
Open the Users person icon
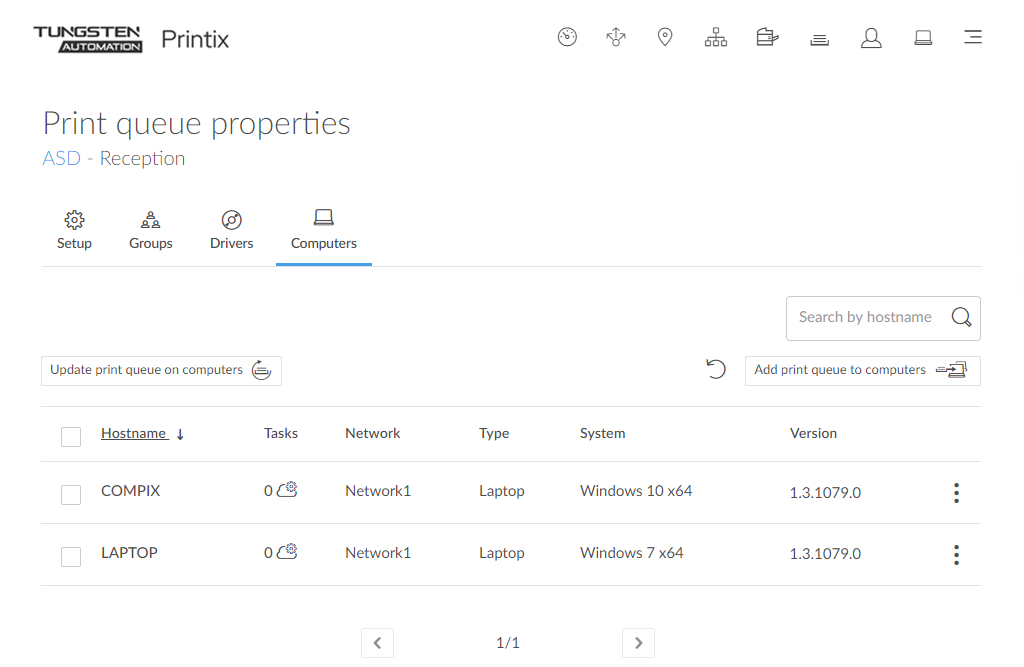(871, 38)
